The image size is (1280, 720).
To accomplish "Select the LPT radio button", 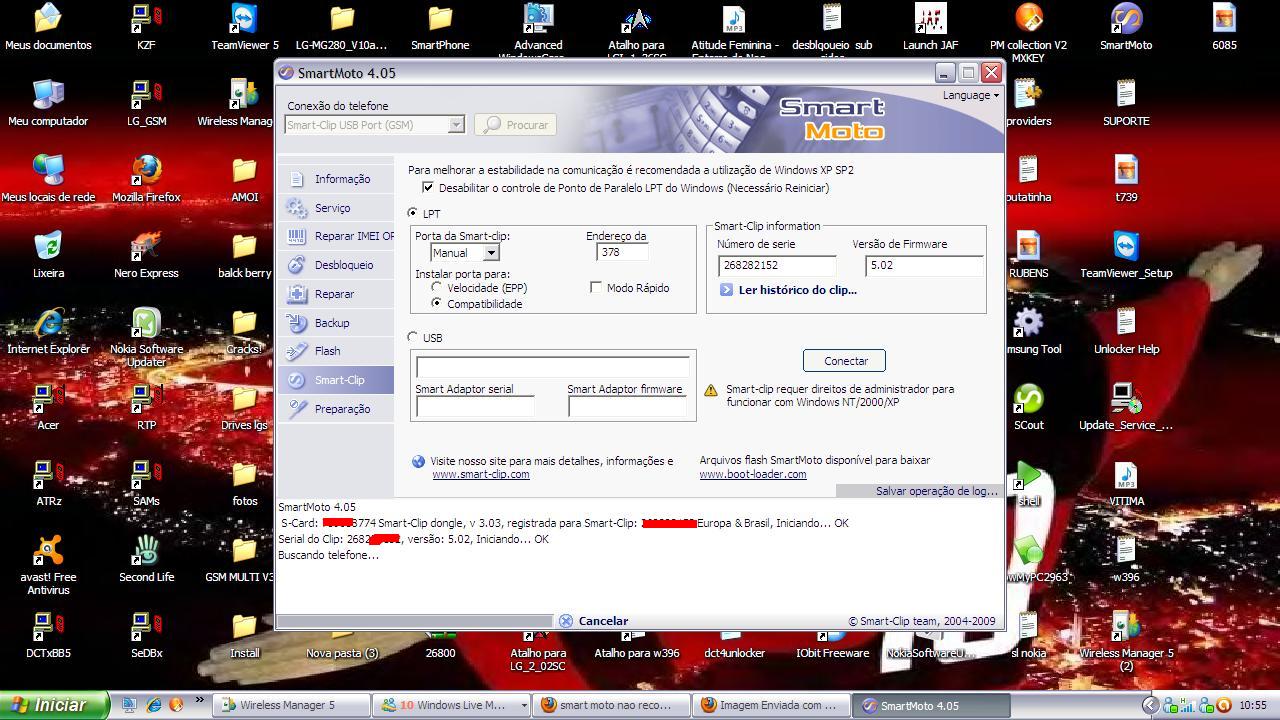I will point(413,213).
